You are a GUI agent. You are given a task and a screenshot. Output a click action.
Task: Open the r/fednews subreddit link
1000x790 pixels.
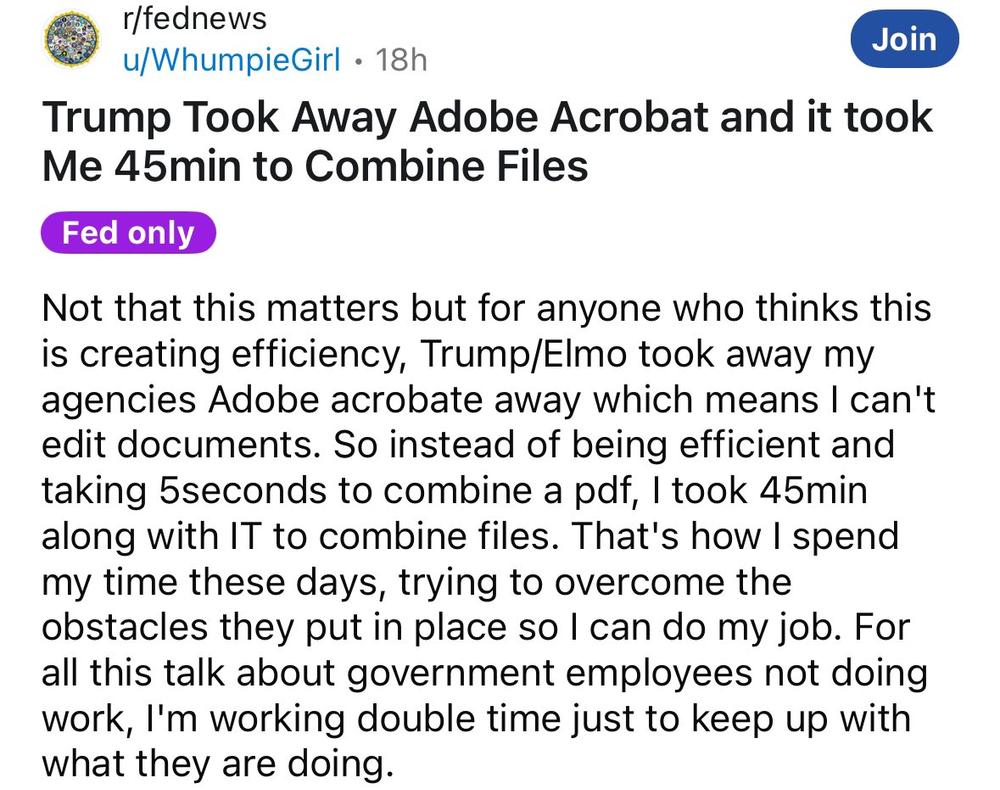pos(195,18)
